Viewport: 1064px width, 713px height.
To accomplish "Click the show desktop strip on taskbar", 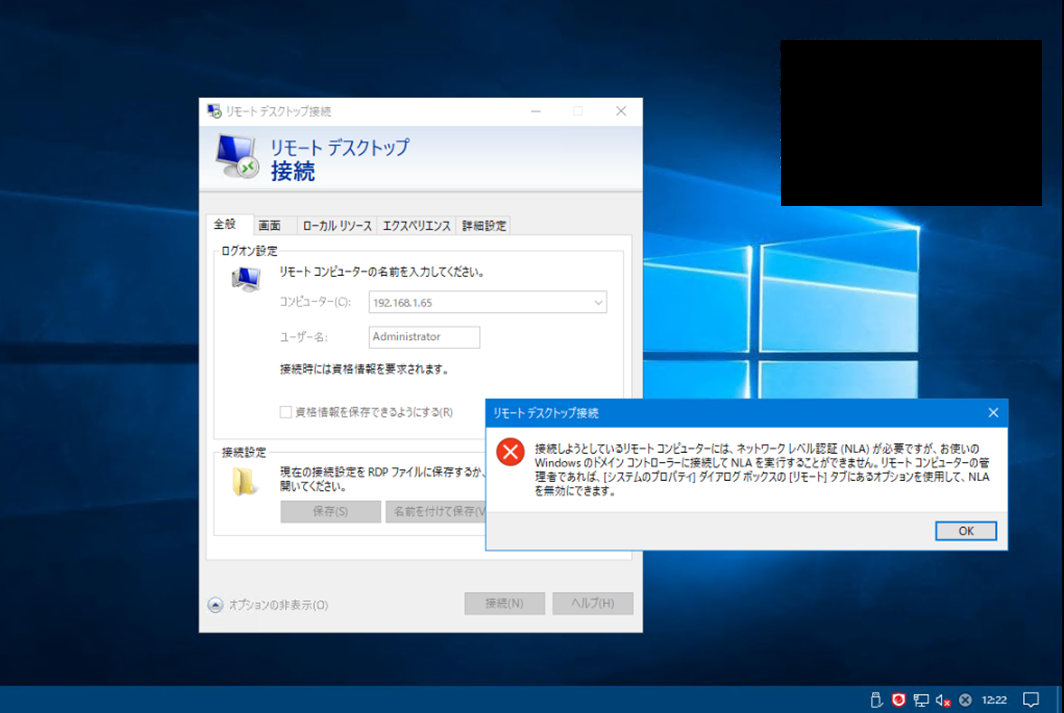I will [1060, 699].
